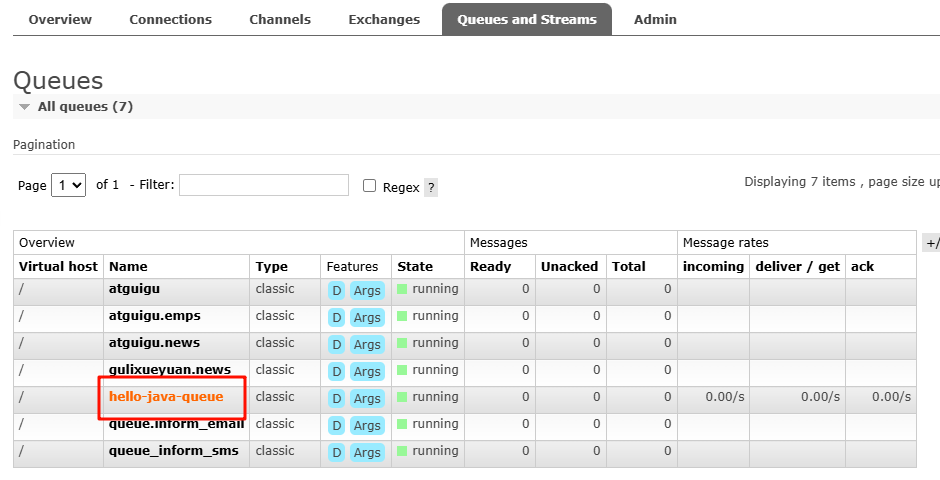
Task: Click Args badge for atguigu.emps queue
Action: coord(367,317)
